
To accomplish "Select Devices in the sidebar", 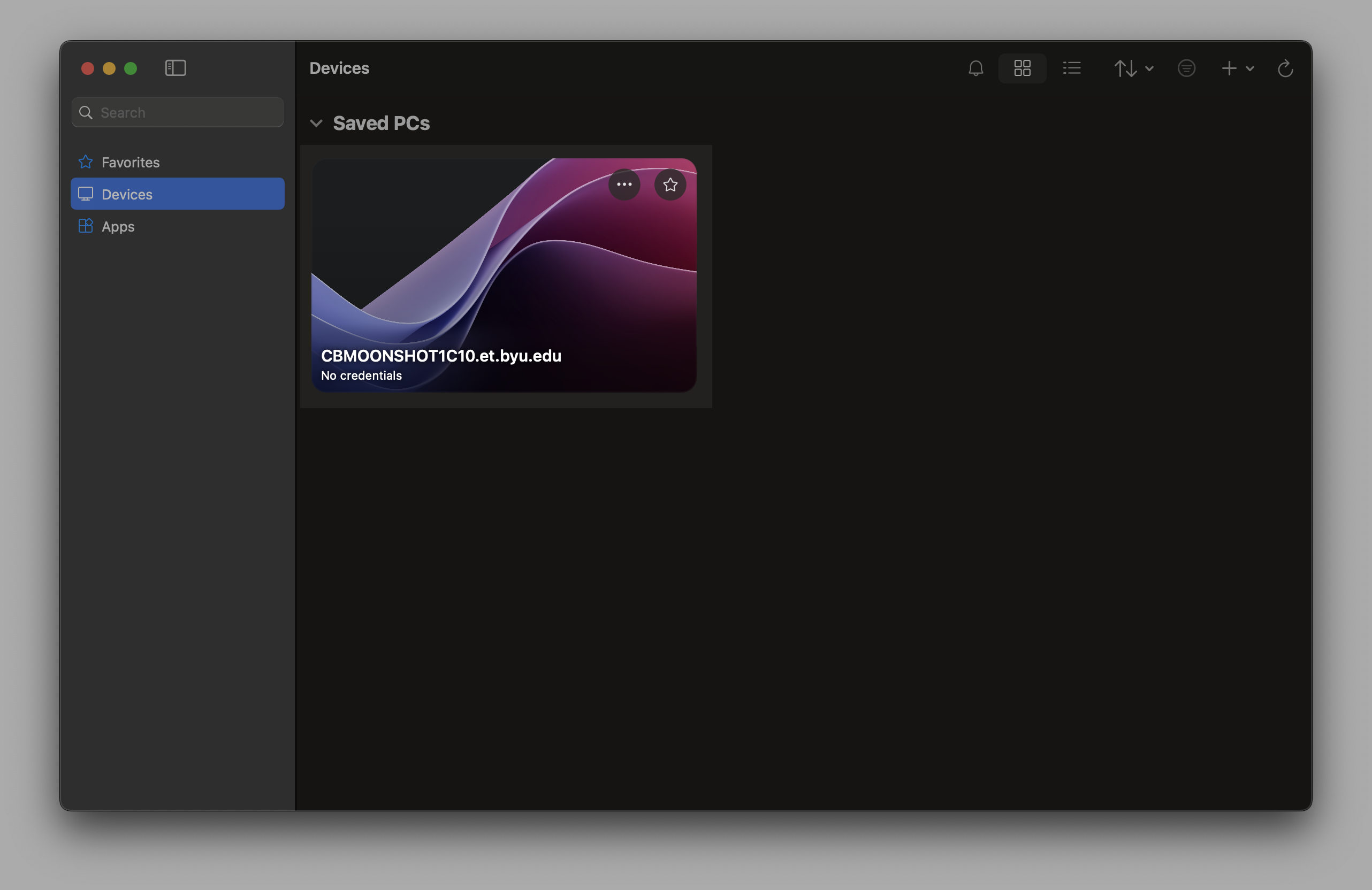I will coord(178,194).
